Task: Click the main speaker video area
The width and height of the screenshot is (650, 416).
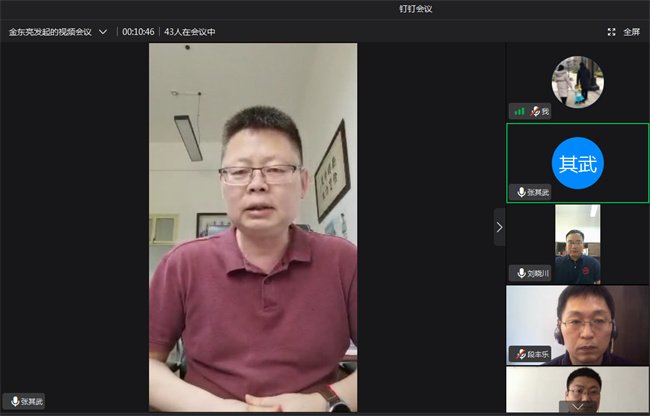Action: 253,227
